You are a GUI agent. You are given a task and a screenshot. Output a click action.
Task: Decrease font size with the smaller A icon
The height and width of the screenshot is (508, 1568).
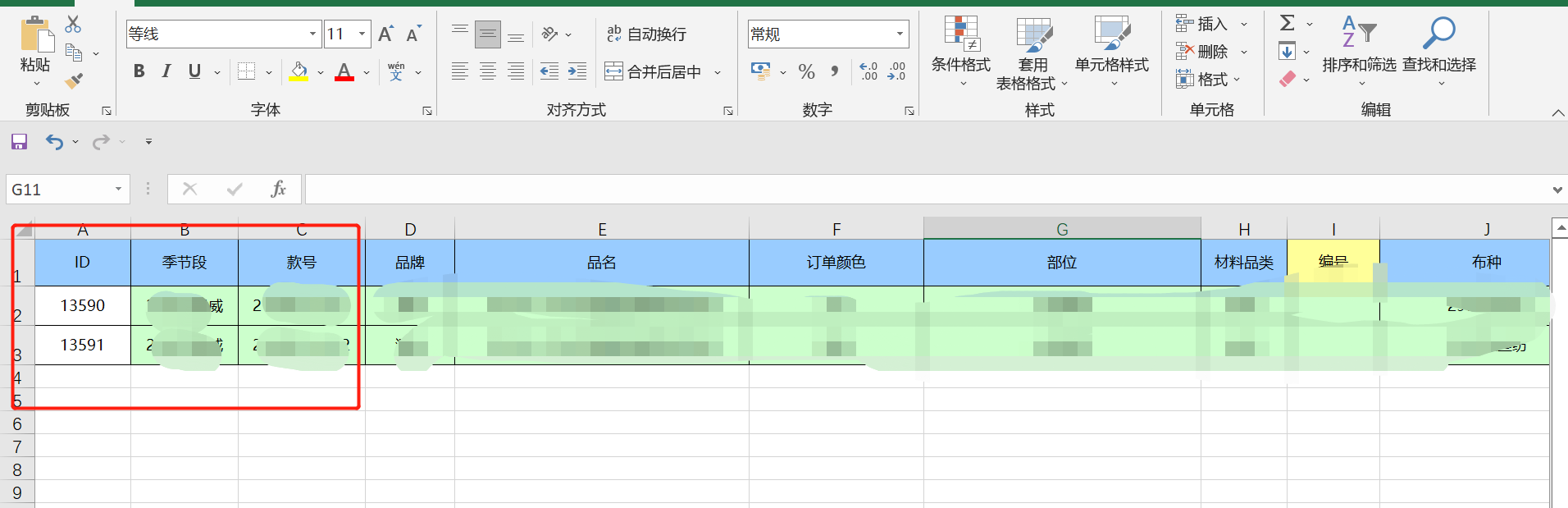click(414, 34)
